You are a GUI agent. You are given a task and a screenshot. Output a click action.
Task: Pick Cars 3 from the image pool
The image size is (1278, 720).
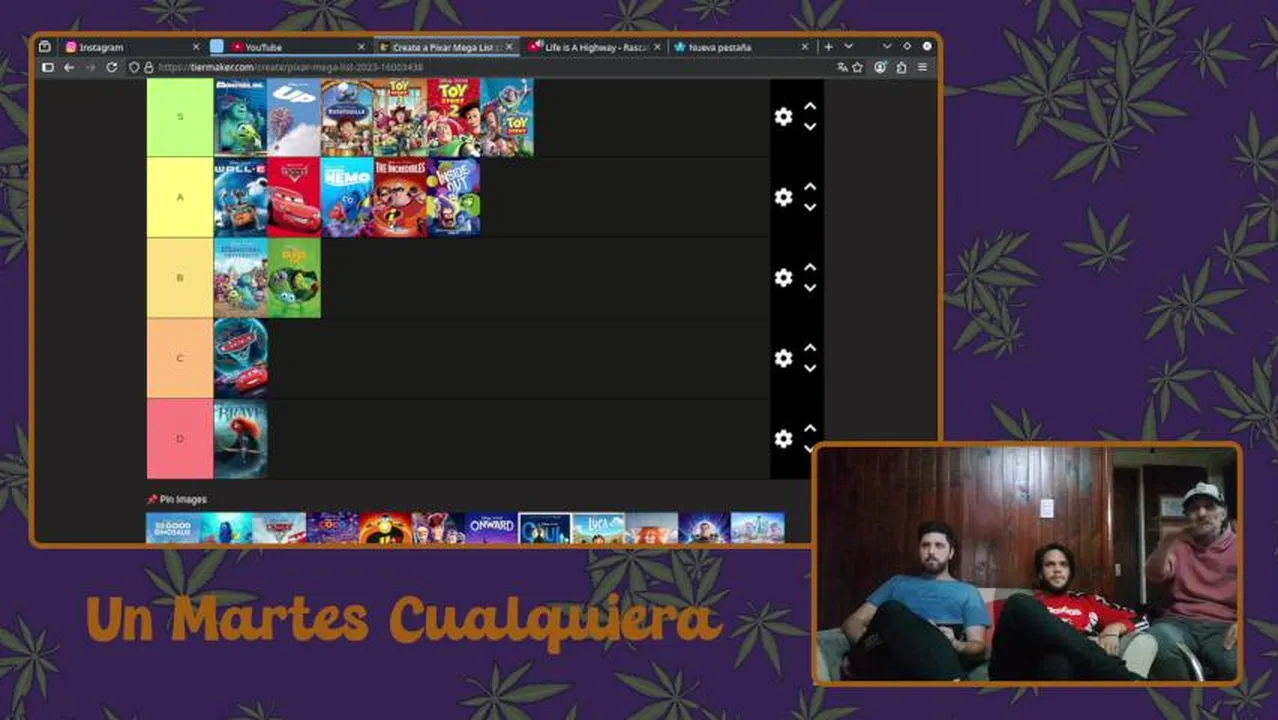tap(279, 528)
